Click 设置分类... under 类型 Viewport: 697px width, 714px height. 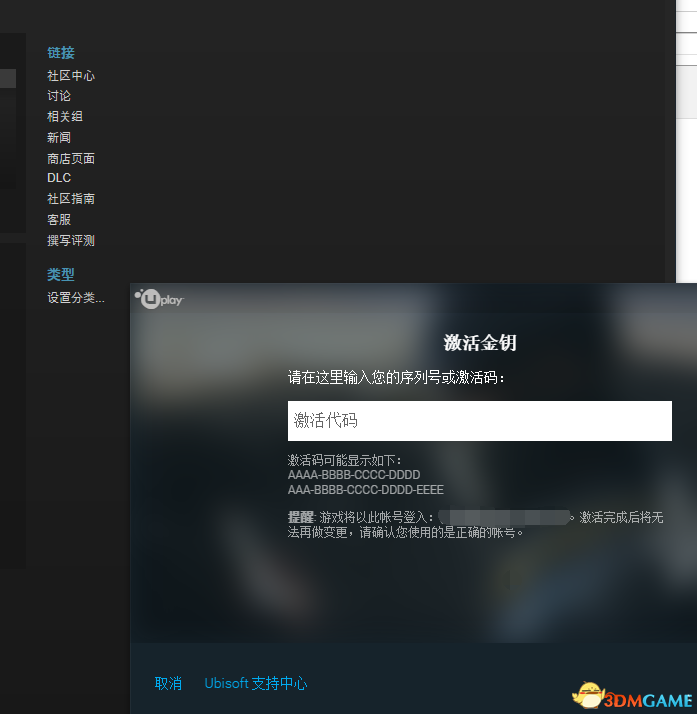click(76, 298)
